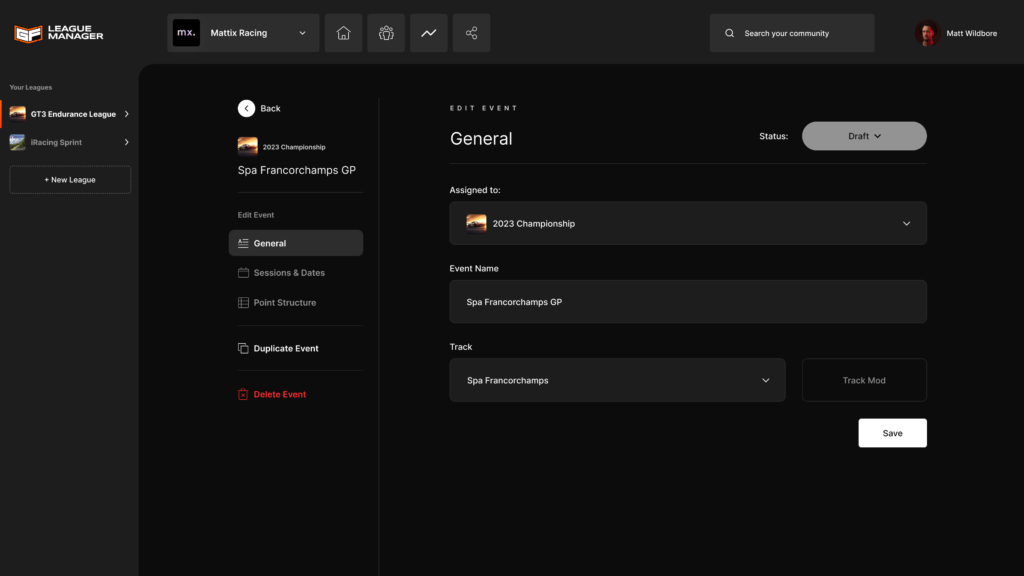Image resolution: width=1024 pixels, height=576 pixels.
Task: Click the Back arrow button
Action: click(246, 108)
